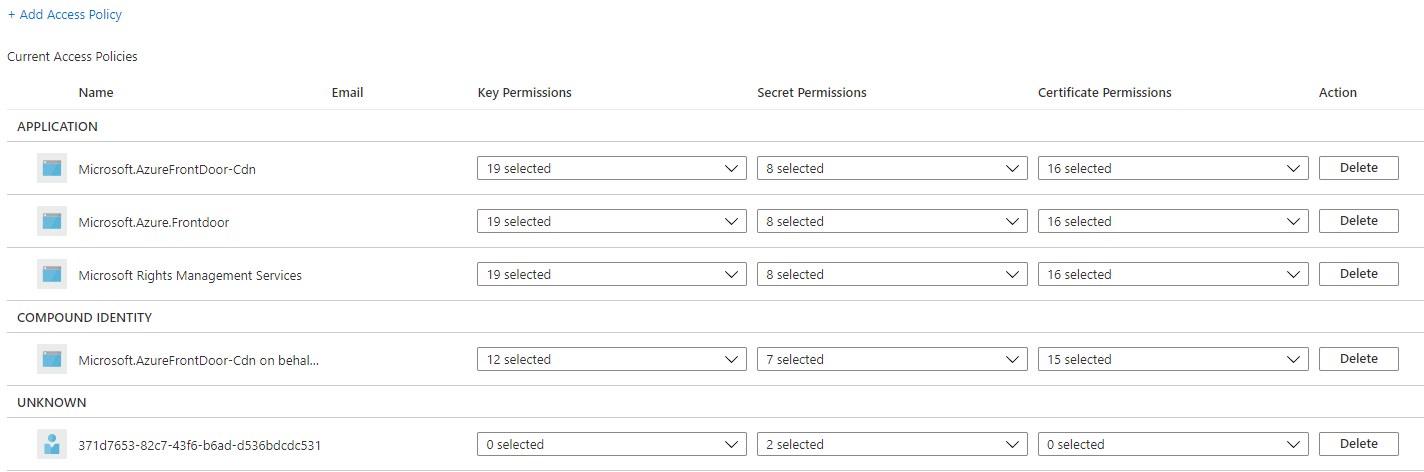The width and height of the screenshot is (1424, 472).
Task: Expand Certificate Permissions for Microsoft Rights Management Services
Action: [1173, 275]
